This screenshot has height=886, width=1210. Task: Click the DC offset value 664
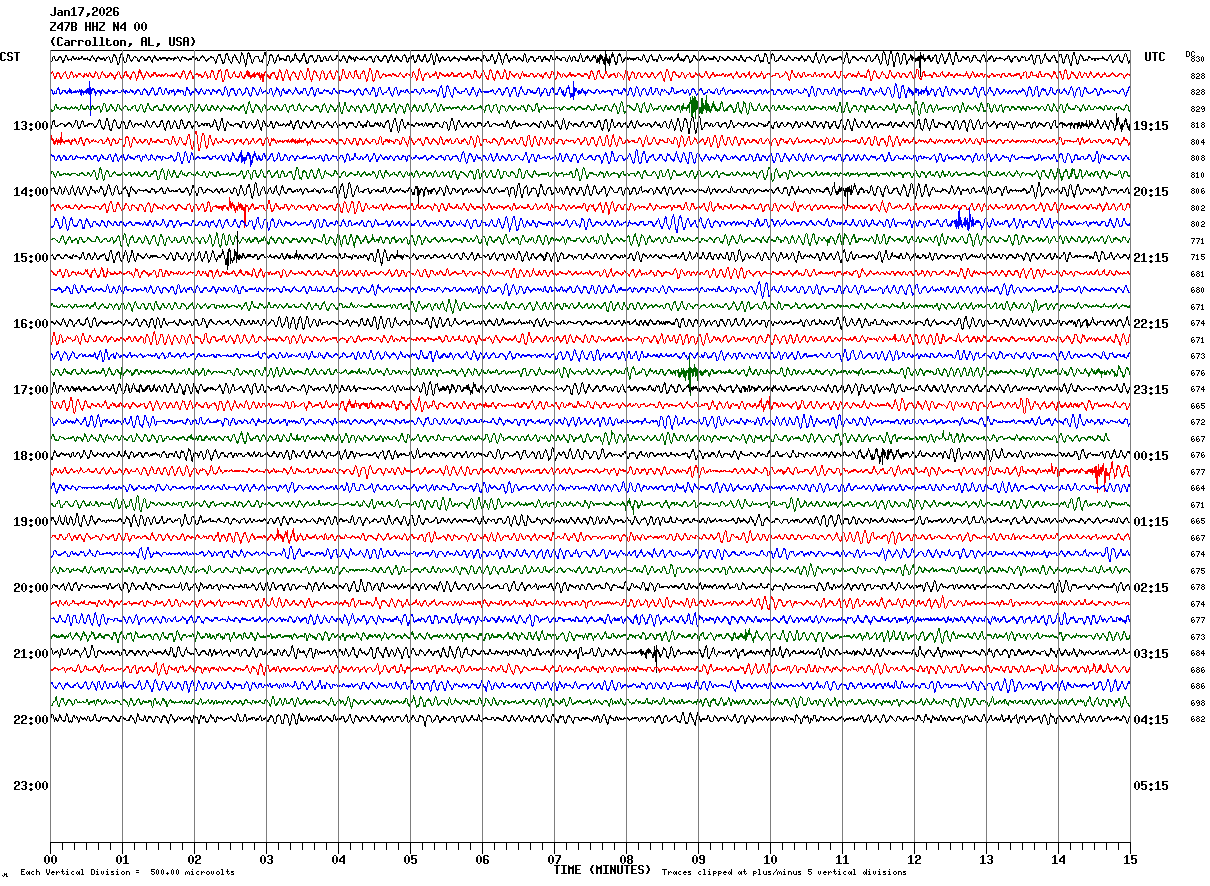(x=1198, y=489)
